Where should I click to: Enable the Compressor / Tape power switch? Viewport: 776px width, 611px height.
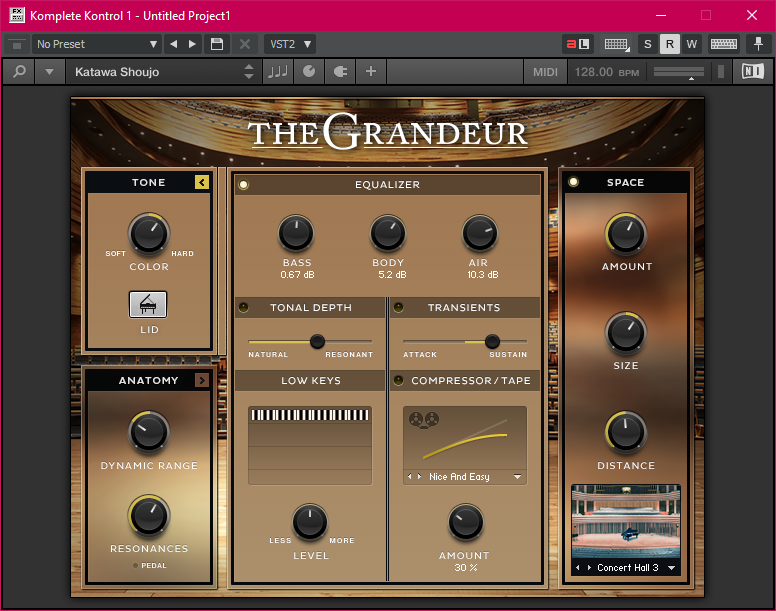pyautogui.click(x=398, y=380)
